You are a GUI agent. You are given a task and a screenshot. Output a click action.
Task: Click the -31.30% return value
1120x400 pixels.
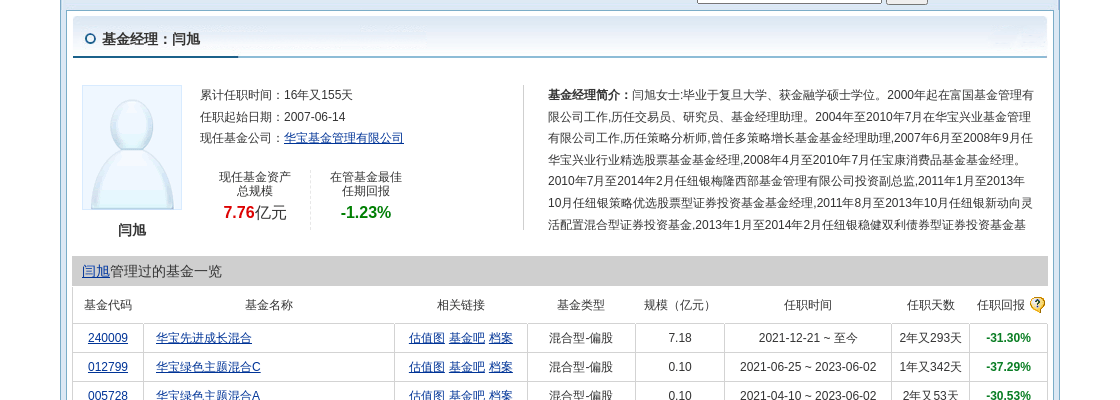1009,338
